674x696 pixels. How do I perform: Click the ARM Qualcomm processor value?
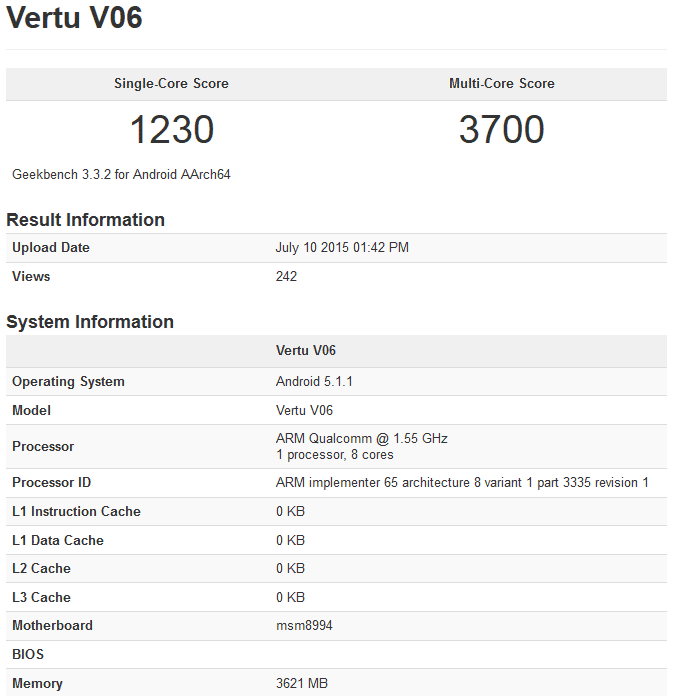coord(361,439)
